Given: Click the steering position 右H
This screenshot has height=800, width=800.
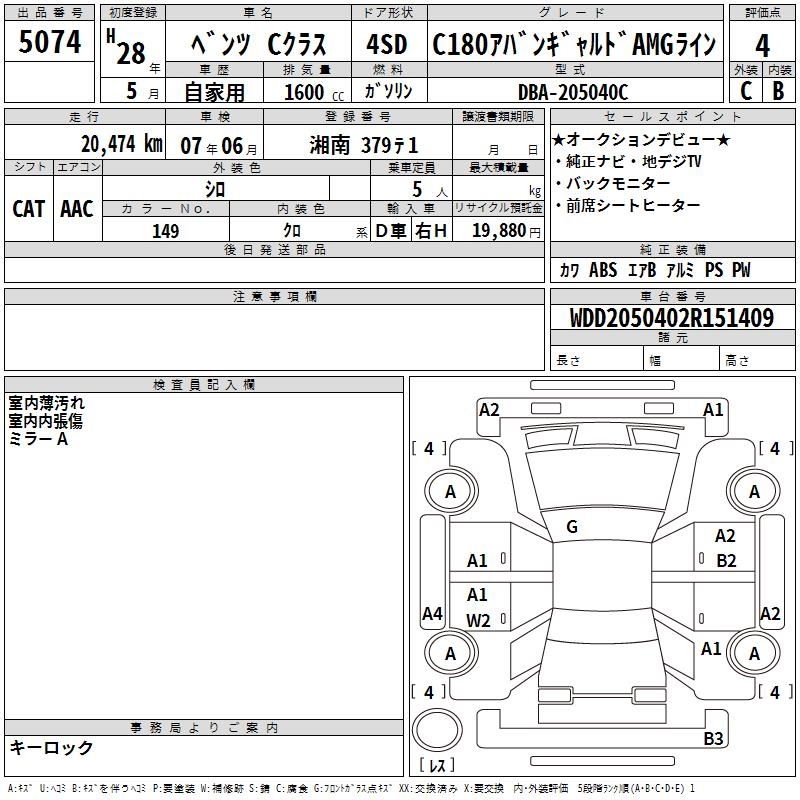Looking at the screenshot, I should (x=431, y=231).
